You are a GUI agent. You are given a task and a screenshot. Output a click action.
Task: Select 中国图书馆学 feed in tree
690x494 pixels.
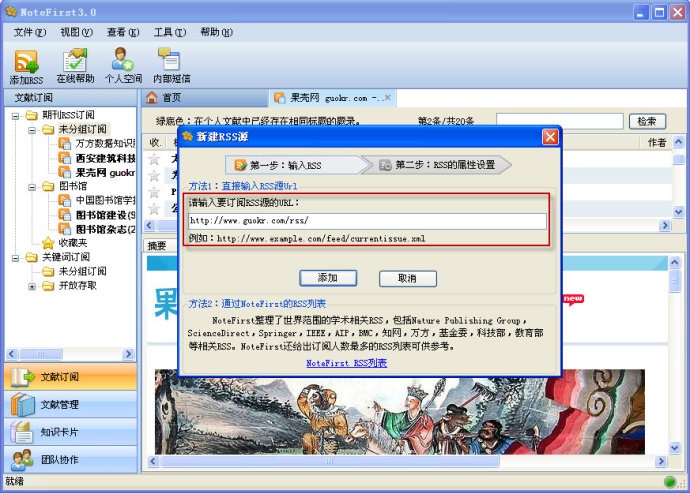(97, 201)
